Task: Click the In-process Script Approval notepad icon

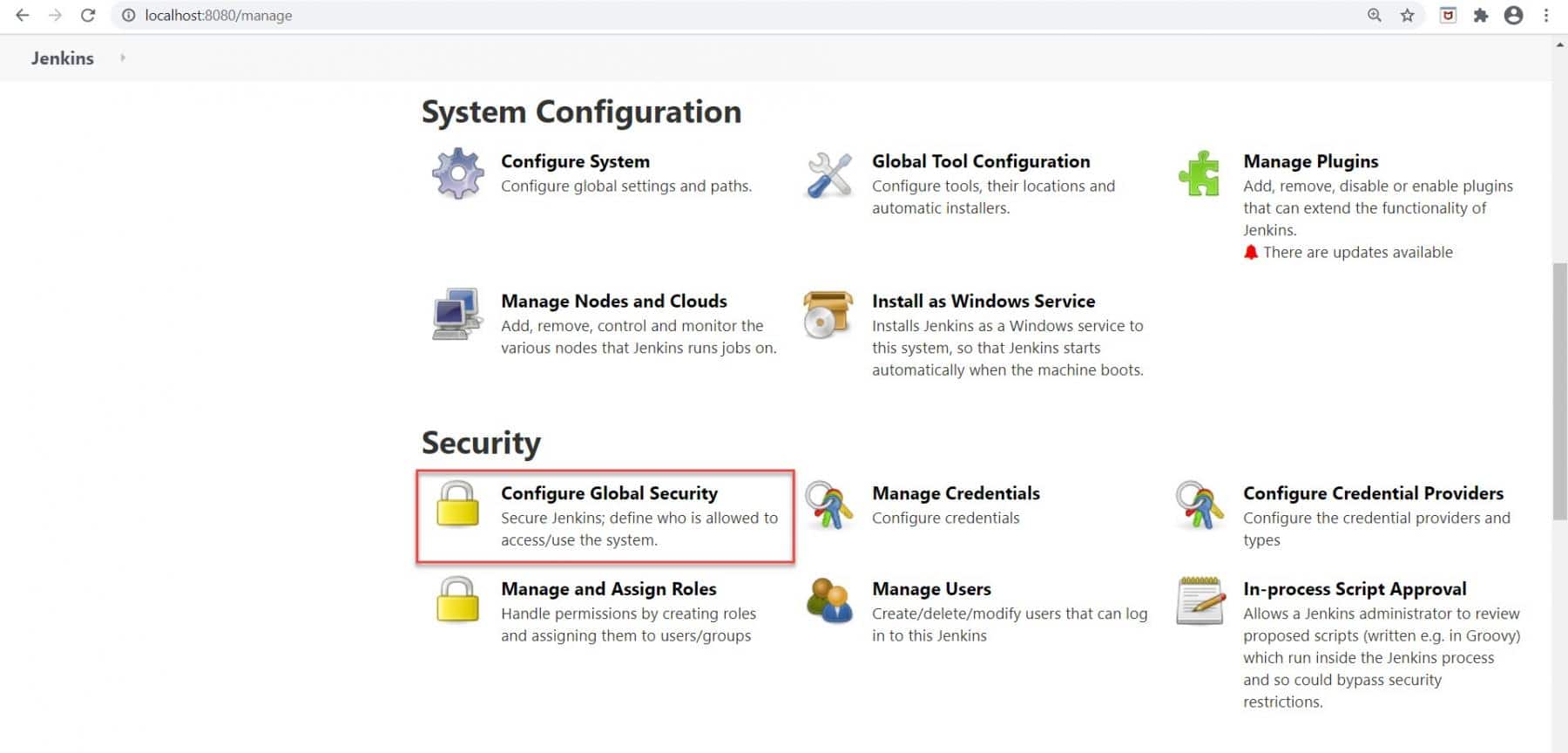Action: coord(1200,600)
